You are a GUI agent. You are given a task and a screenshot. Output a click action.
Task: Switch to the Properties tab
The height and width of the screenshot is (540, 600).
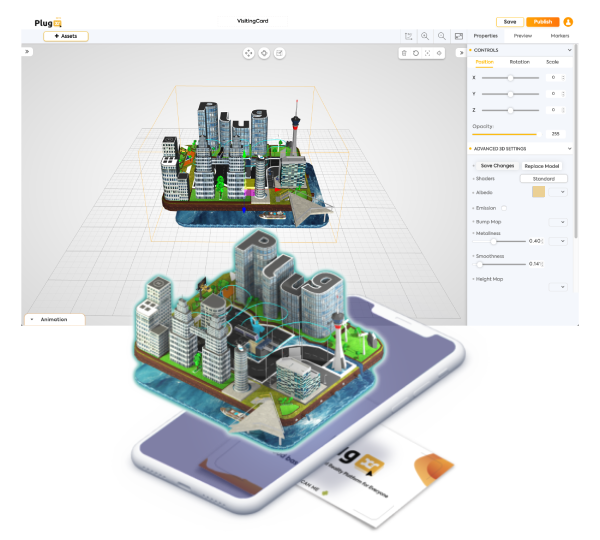(486, 36)
